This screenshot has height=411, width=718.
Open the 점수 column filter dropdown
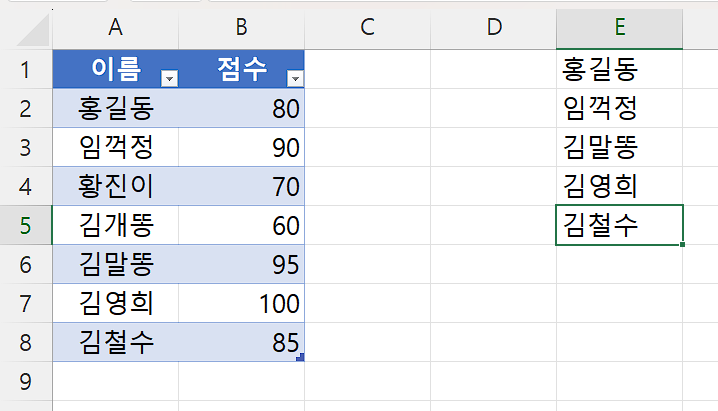295,79
